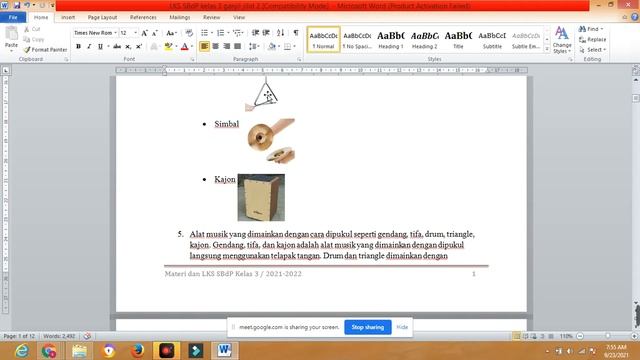Apply the red font color
The width and height of the screenshot is (640, 360).
(x=184, y=47)
